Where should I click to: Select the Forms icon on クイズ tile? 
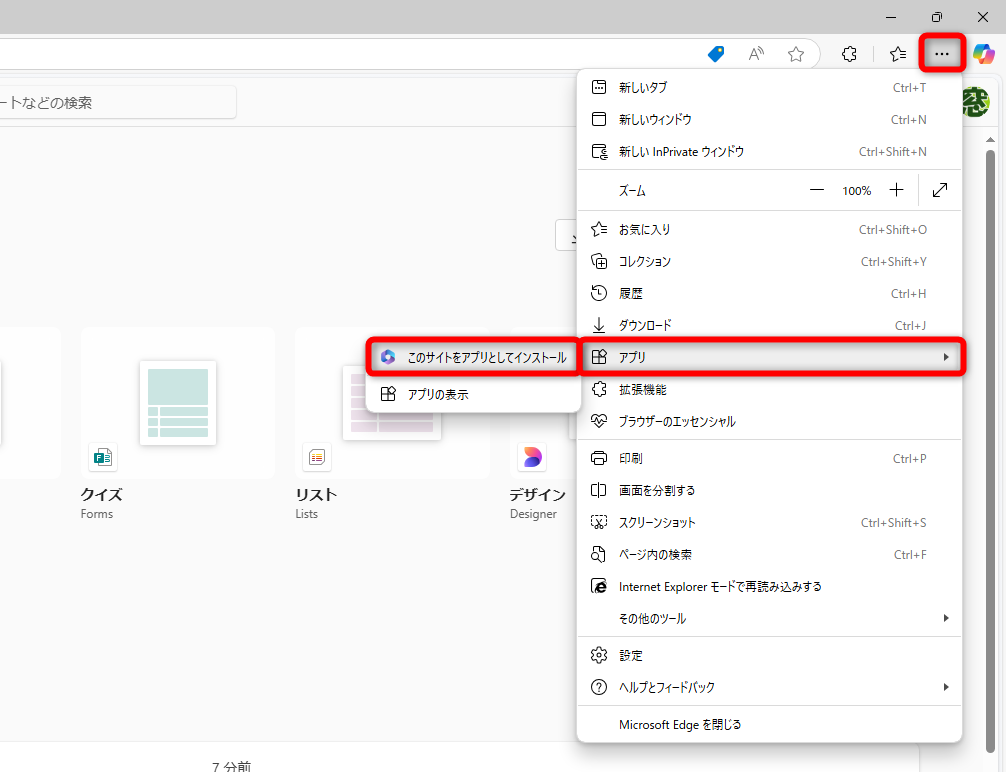(102, 457)
